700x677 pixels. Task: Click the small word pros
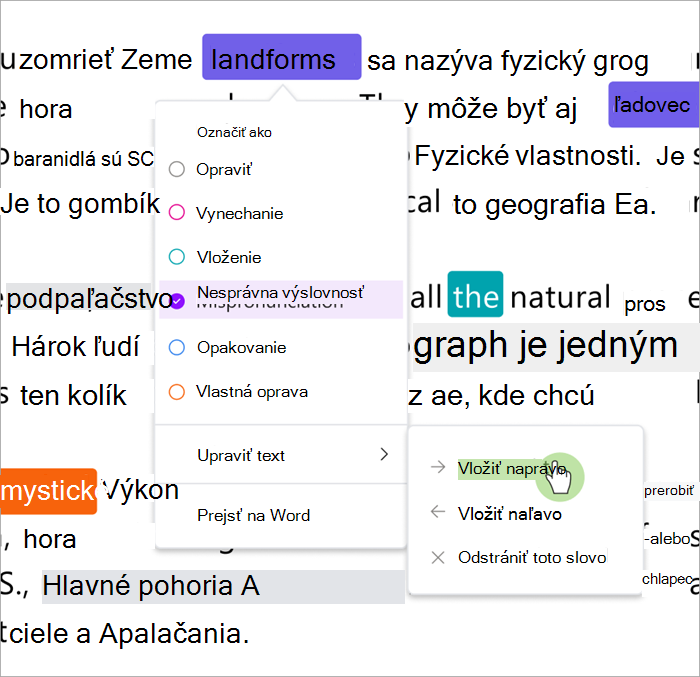point(645,305)
